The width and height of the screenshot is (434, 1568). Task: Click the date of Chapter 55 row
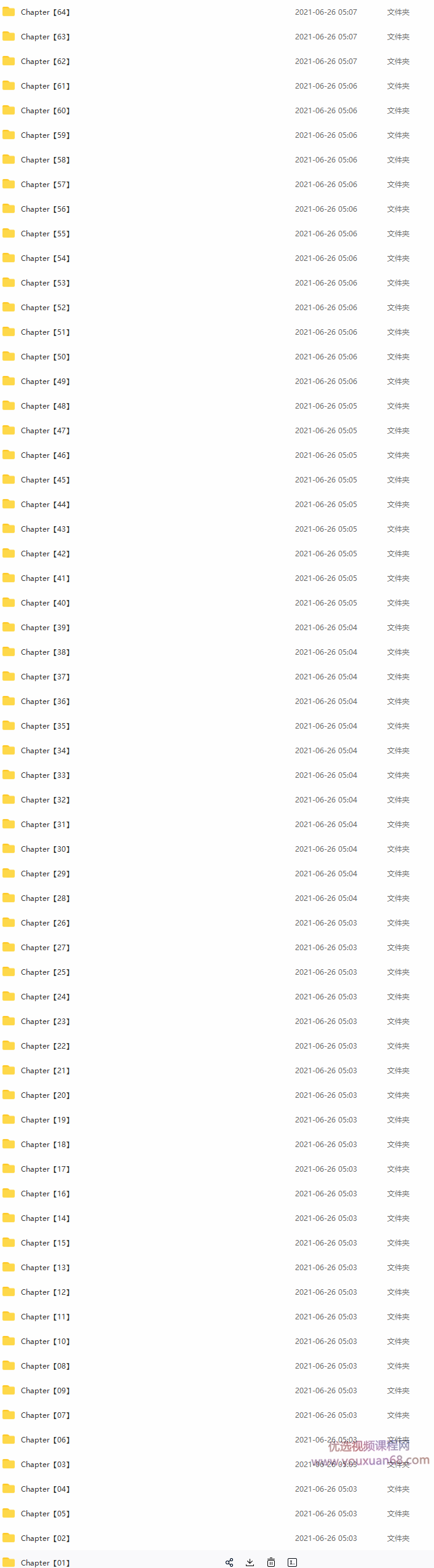pyautogui.click(x=326, y=234)
